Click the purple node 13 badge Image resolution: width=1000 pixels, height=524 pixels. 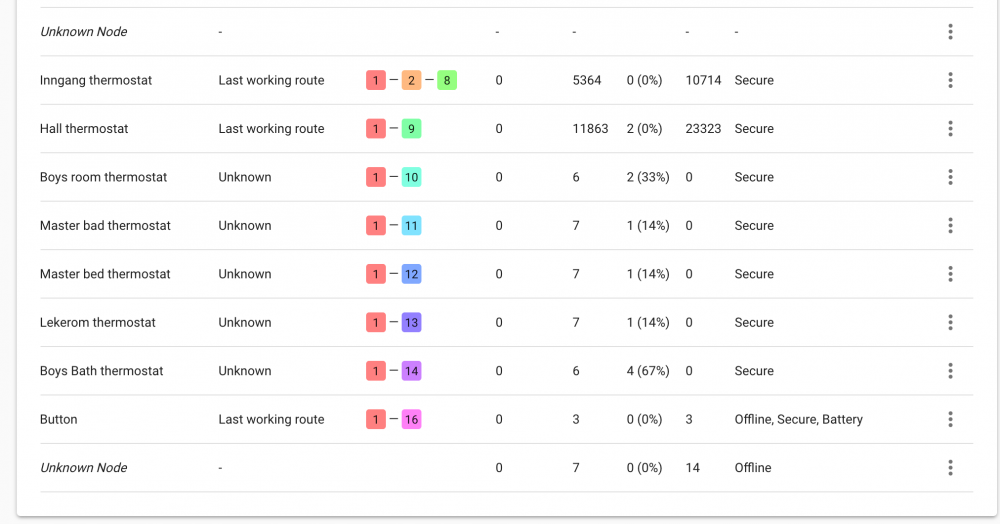[x=411, y=322]
